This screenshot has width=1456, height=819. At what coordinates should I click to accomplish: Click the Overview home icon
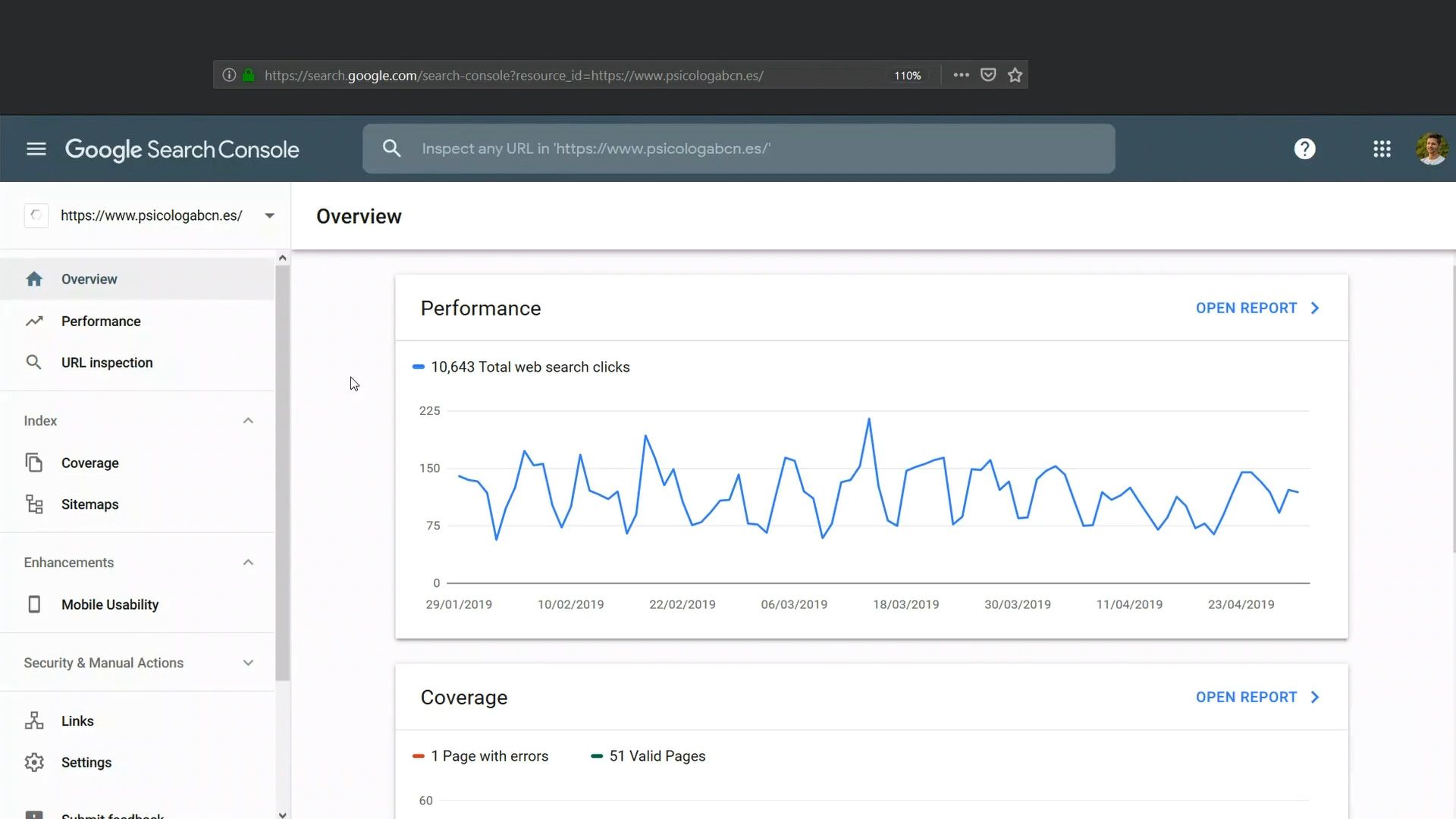pos(34,279)
